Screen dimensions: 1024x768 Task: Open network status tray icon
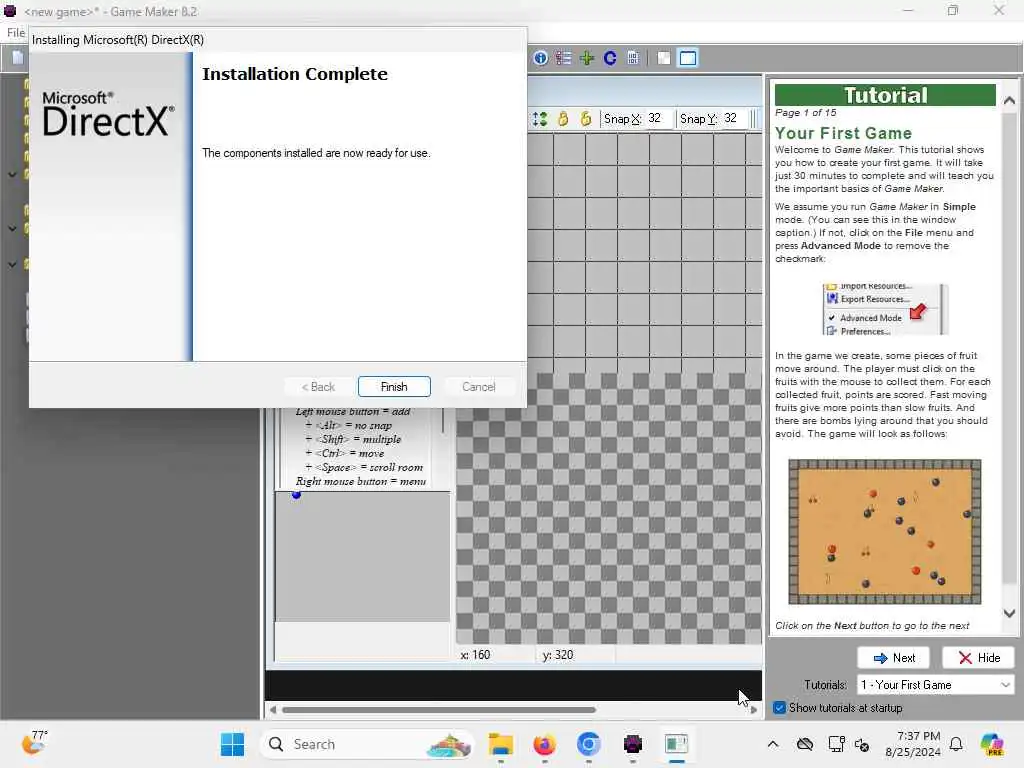point(836,744)
